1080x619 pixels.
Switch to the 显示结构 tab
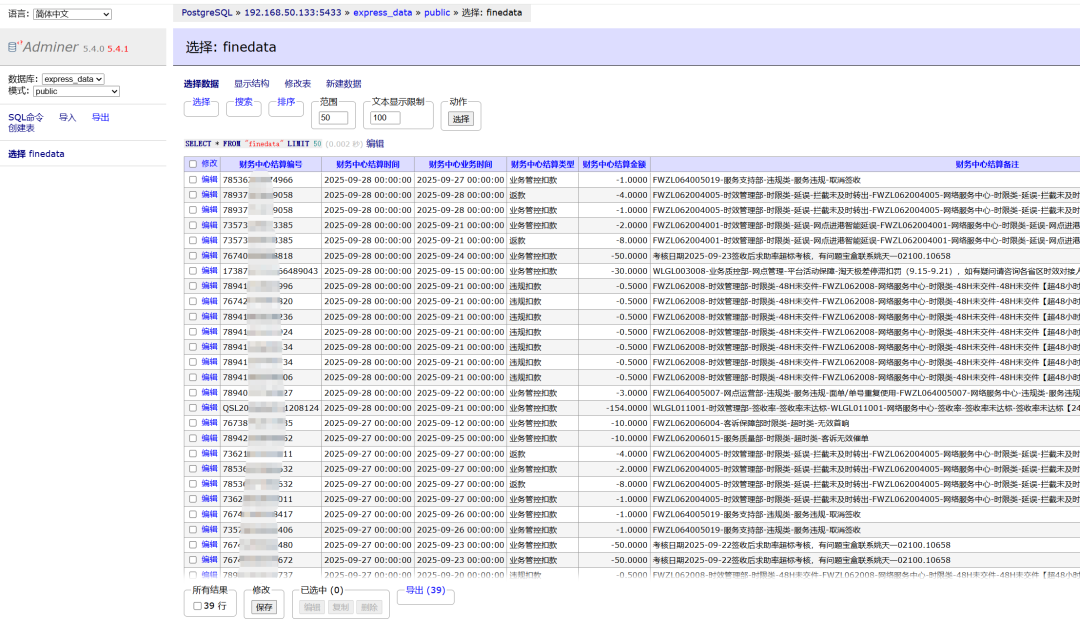point(251,84)
